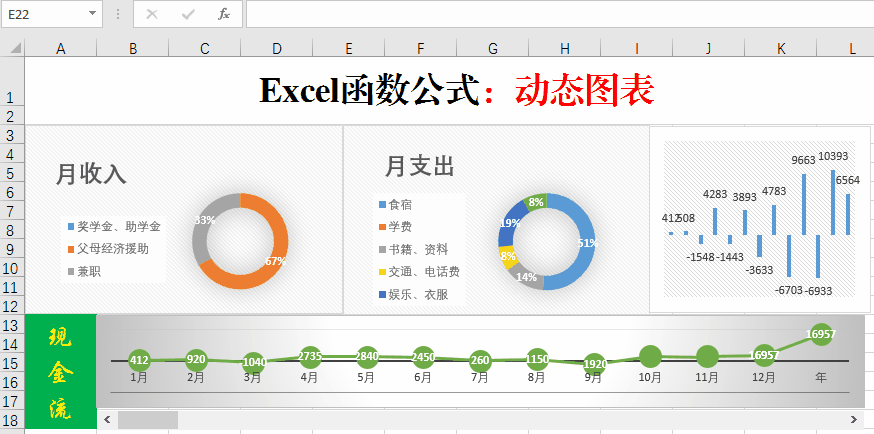This screenshot has height=434, width=874.
Task: Select column D header
Action: (x=276, y=49)
